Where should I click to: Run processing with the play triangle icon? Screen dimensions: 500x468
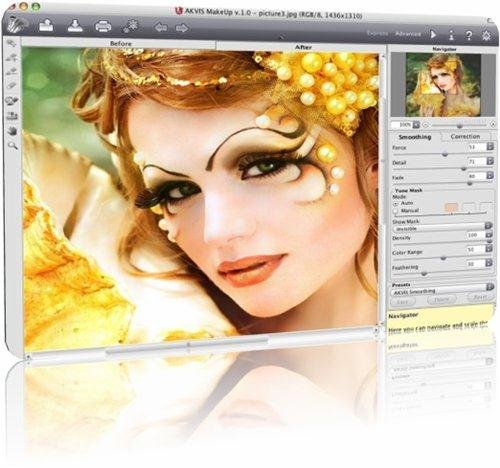tap(433, 34)
